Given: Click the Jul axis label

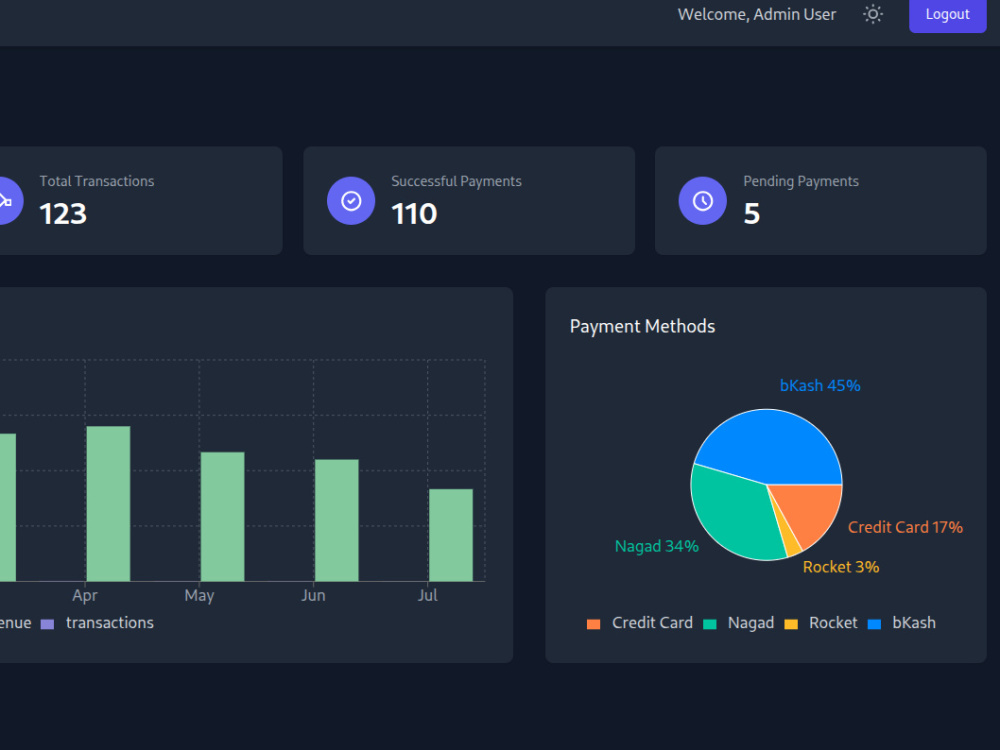Looking at the screenshot, I should [427, 596].
